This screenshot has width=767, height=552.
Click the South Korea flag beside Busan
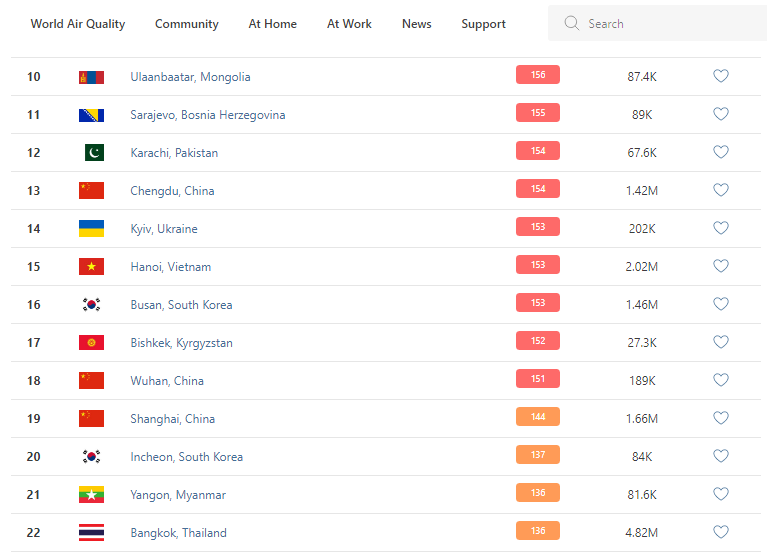pos(91,305)
